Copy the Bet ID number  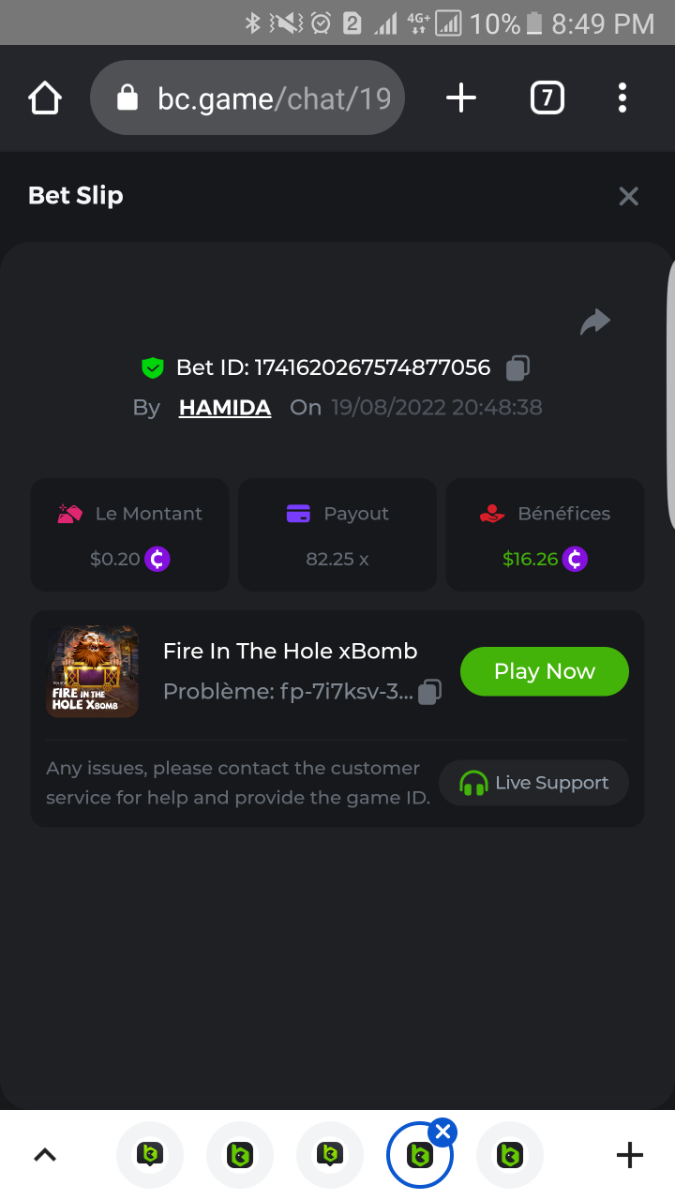[517, 368]
